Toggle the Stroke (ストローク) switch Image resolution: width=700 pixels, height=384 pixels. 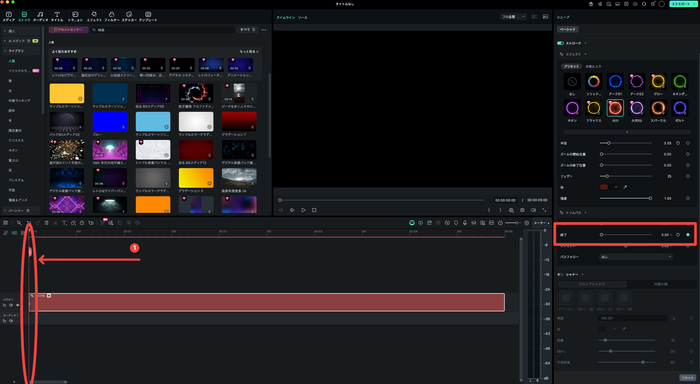(560, 43)
